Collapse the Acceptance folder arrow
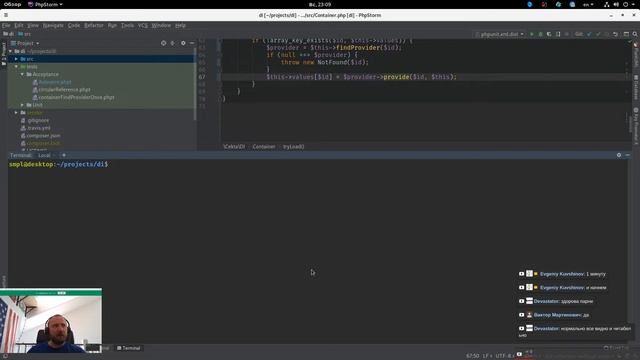 22,74
